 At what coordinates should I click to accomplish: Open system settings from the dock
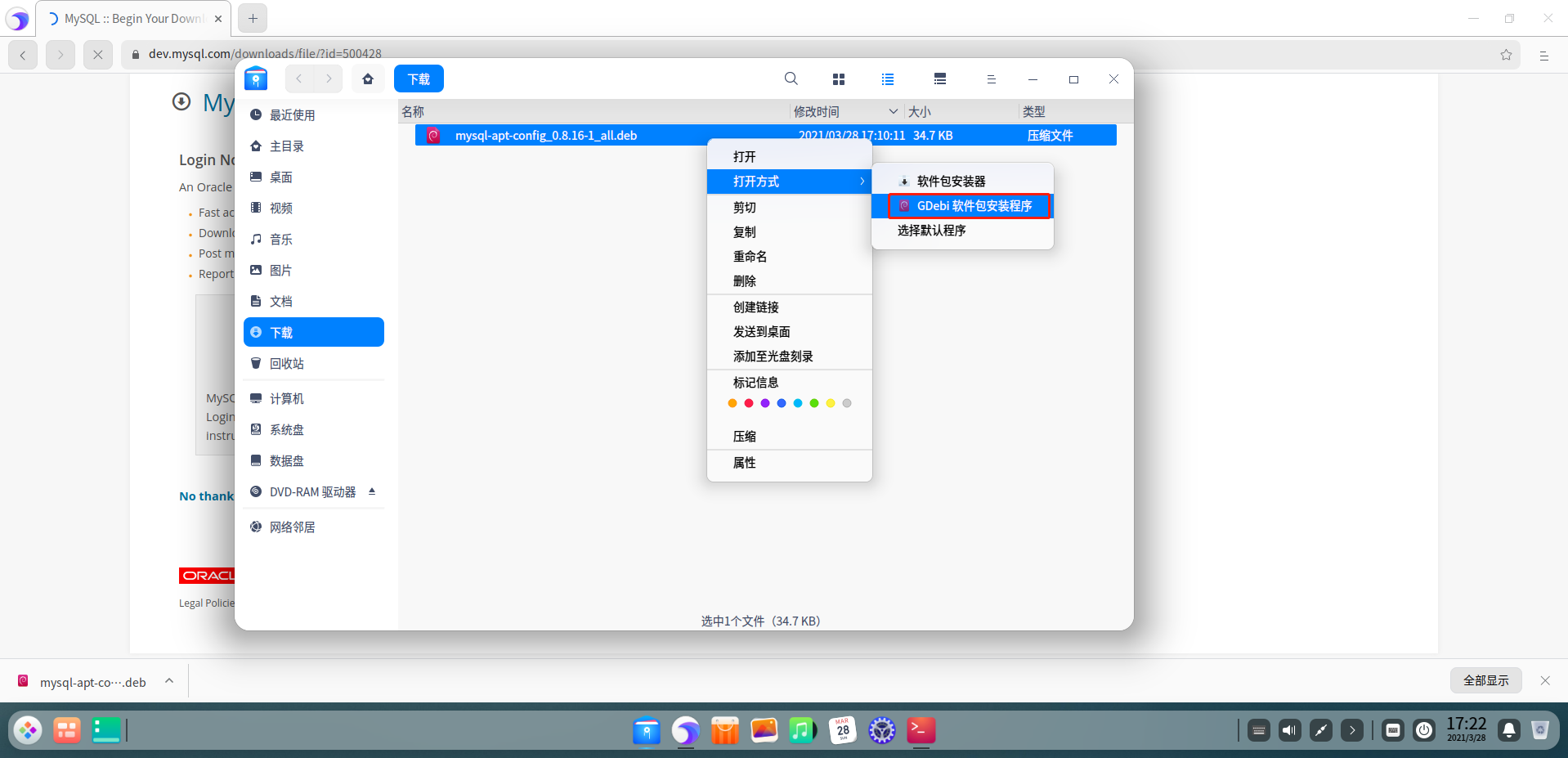tap(882, 730)
